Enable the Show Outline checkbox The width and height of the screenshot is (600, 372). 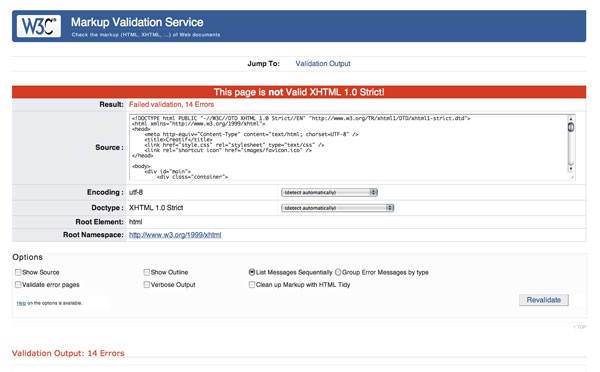click(x=147, y=272)
